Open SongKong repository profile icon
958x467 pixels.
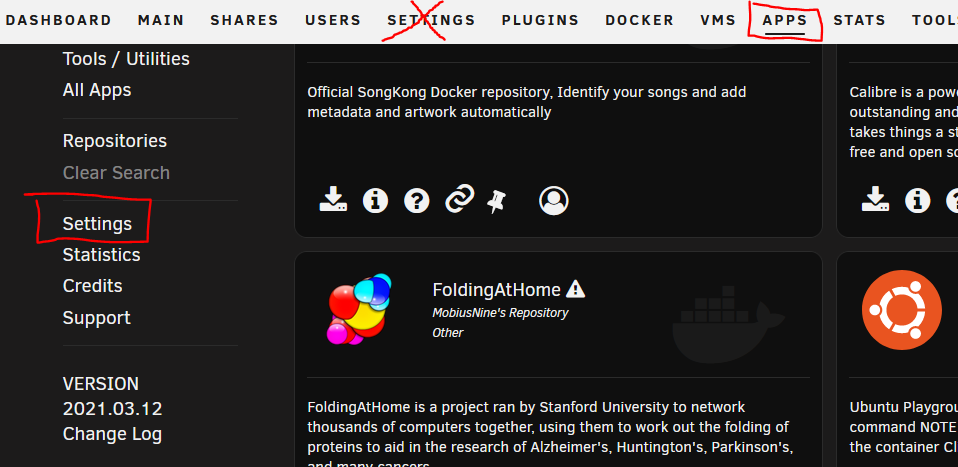pos(554,200)
